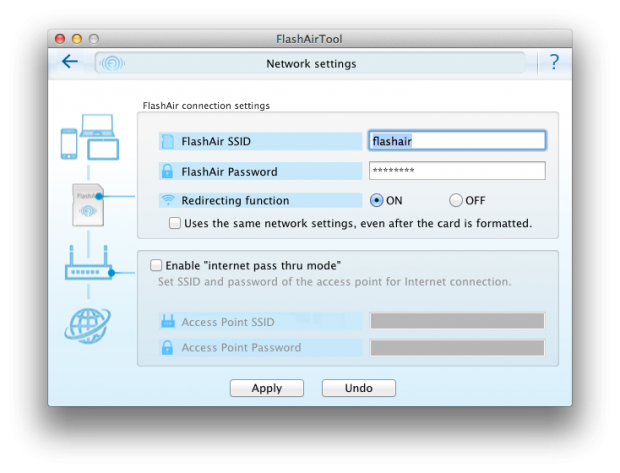Click the 'FlashAir SSID' label
620x473 pixels.
[216, 142]
